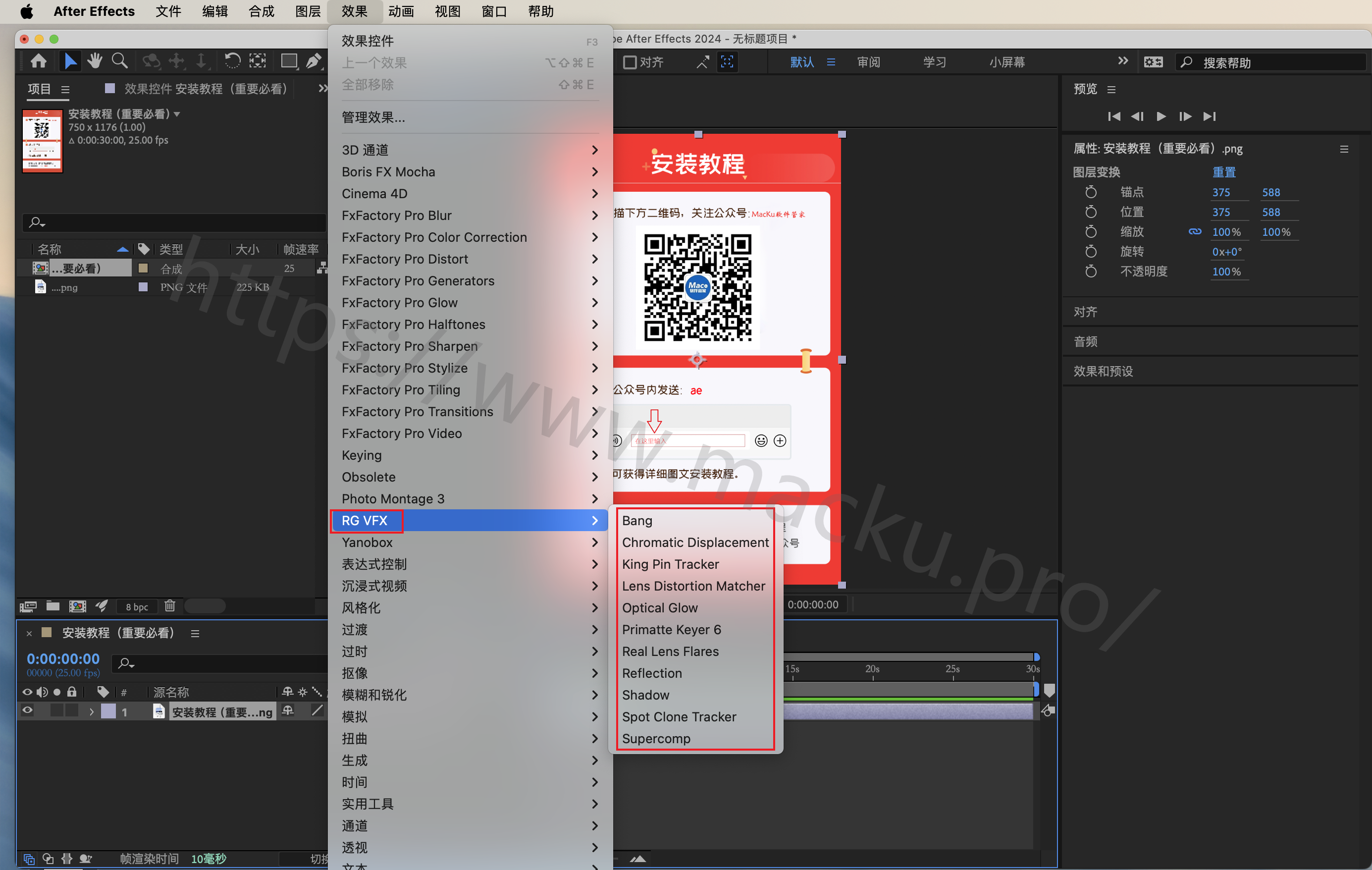Viewport: 1372px width, 870px height.
Task: Open the Project panel hamburger menu
Action: tap(65, 90)
